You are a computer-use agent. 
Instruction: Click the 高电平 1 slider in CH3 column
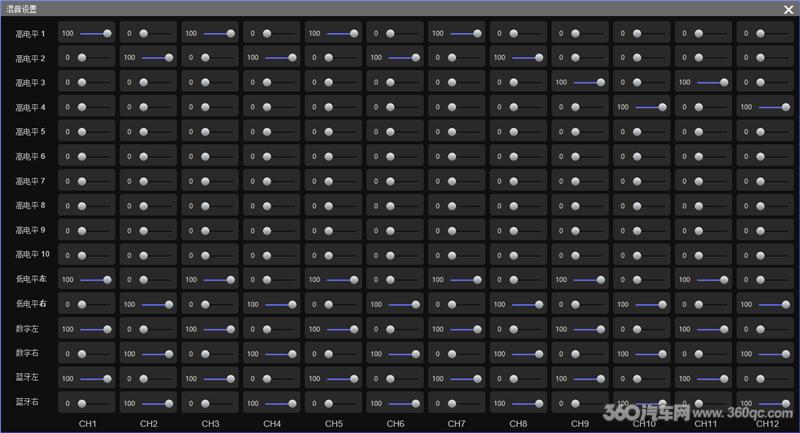219,34
